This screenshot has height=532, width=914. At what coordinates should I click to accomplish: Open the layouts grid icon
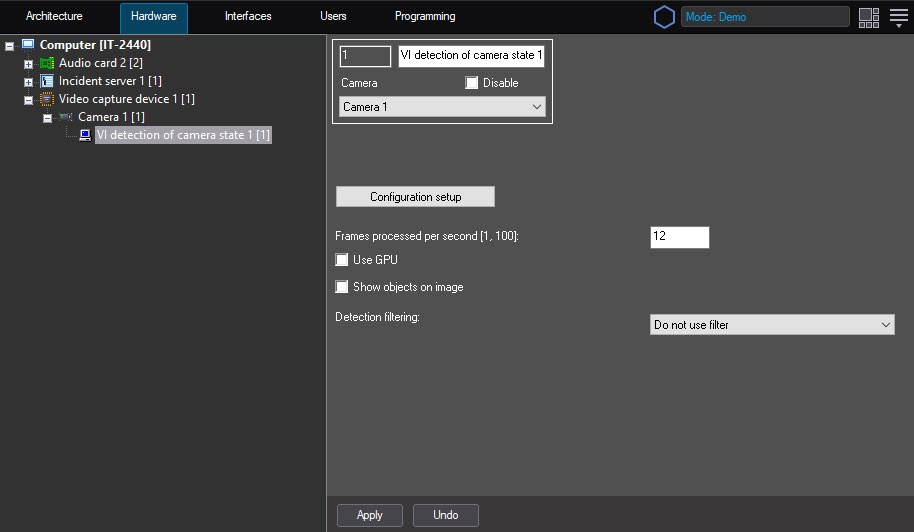click(x=868, y=17)
